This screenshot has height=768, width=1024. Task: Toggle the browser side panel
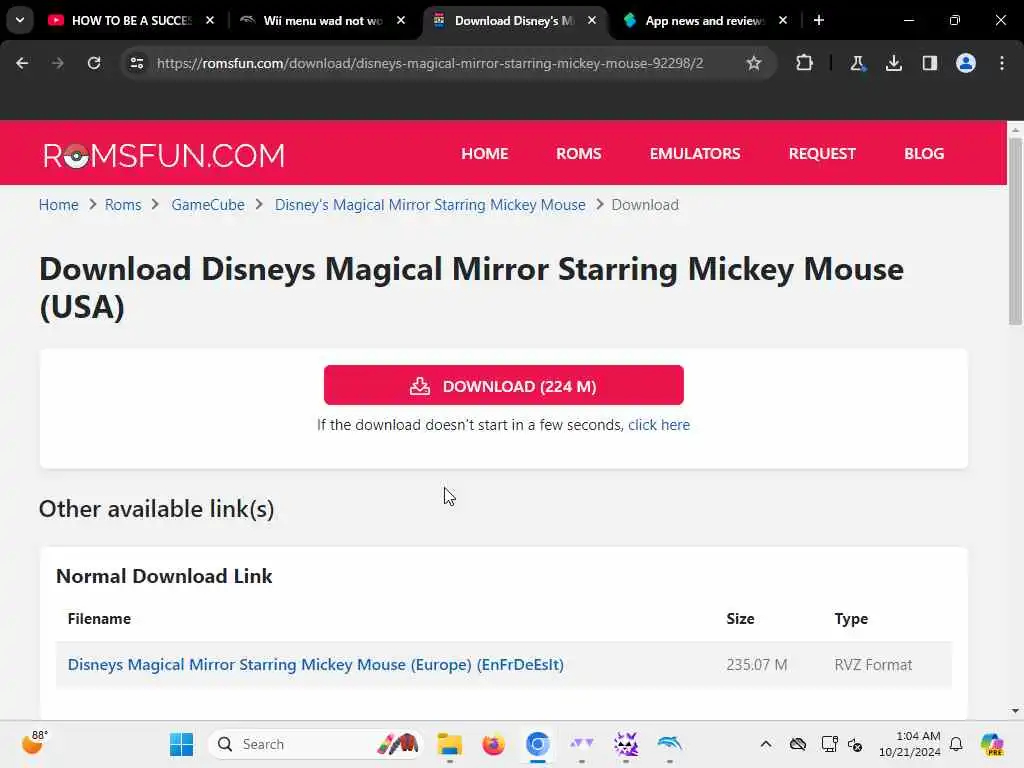(929, 63)
